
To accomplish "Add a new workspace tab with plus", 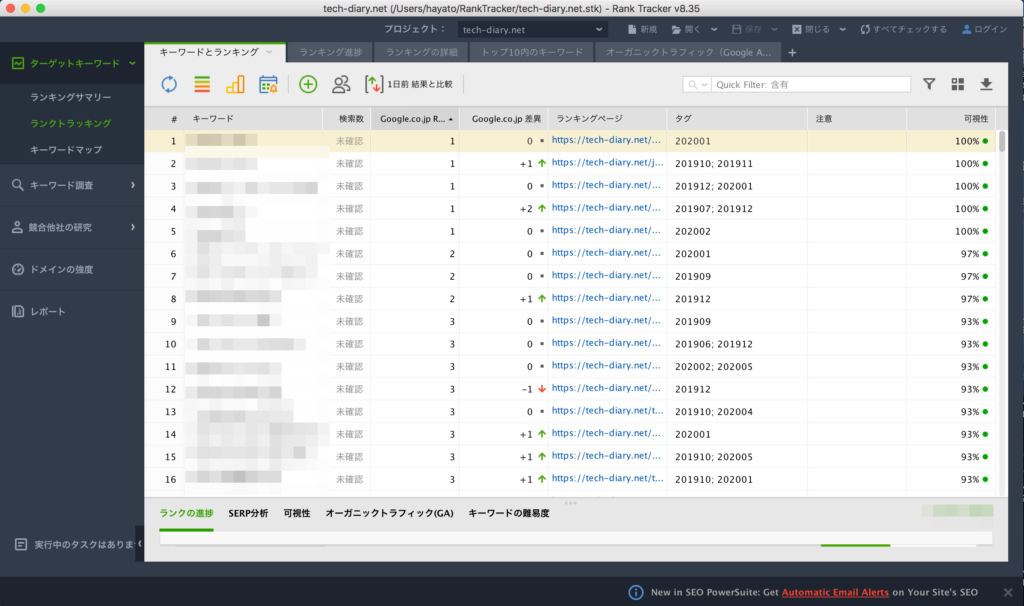I will pyautogui.click(x=792, y=53).
